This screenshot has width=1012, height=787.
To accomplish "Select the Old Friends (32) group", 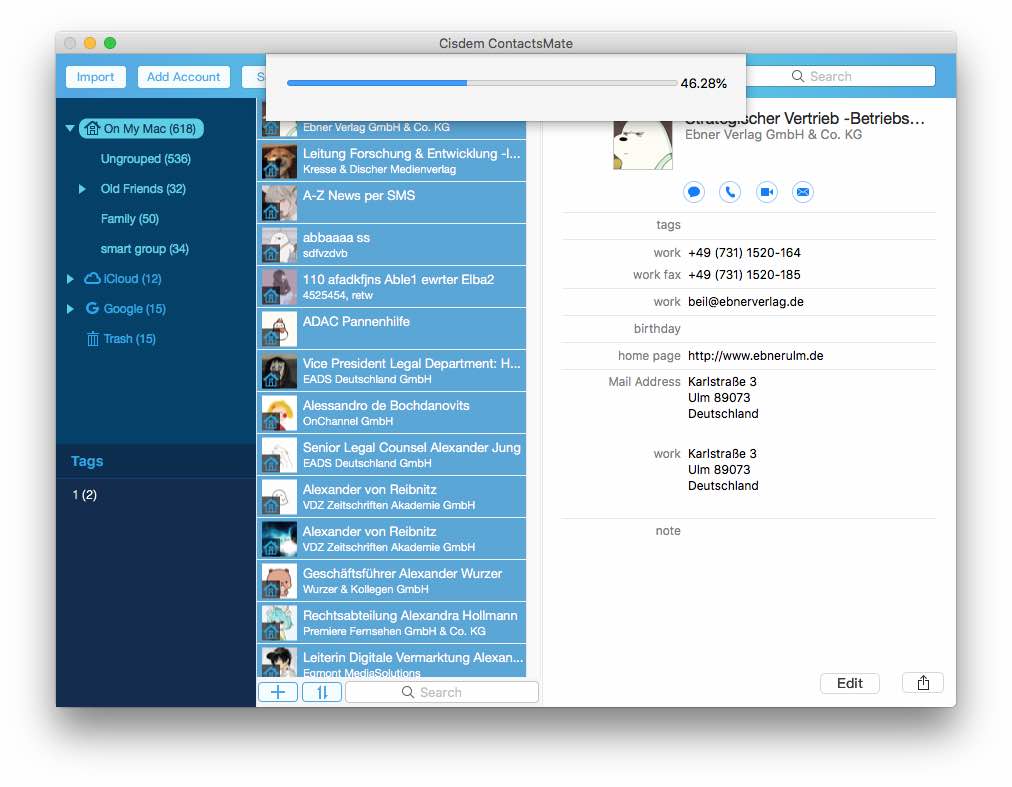I will [143, 189].
